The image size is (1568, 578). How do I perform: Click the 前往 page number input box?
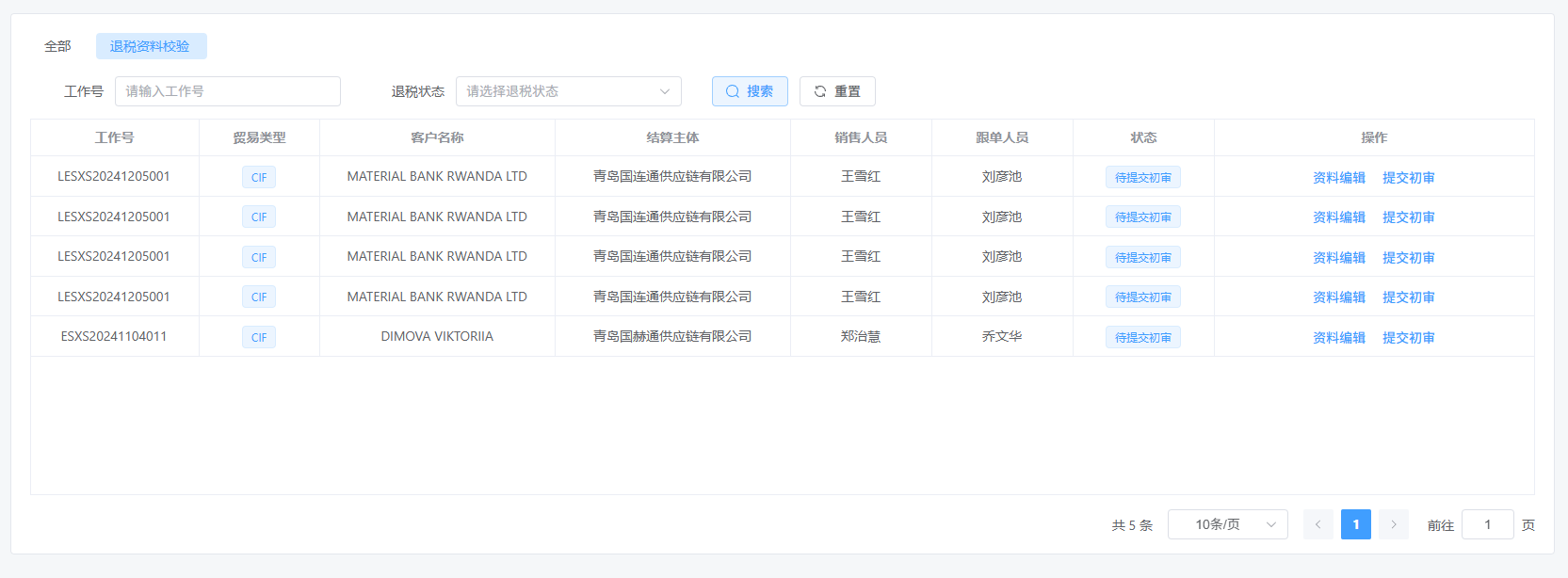[1487, 524]
